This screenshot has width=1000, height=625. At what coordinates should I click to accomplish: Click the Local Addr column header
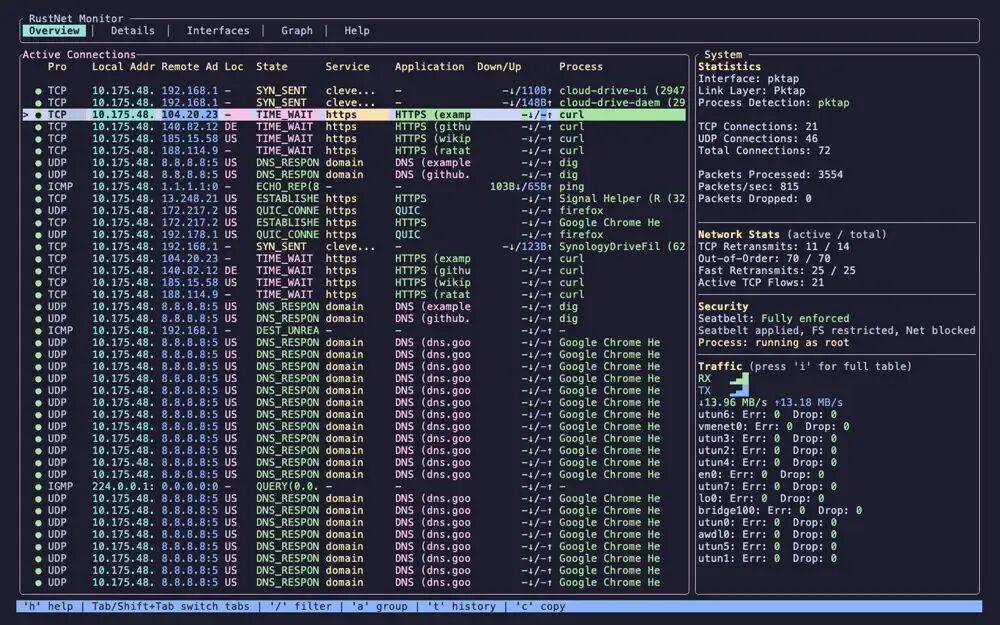(123, 66)
